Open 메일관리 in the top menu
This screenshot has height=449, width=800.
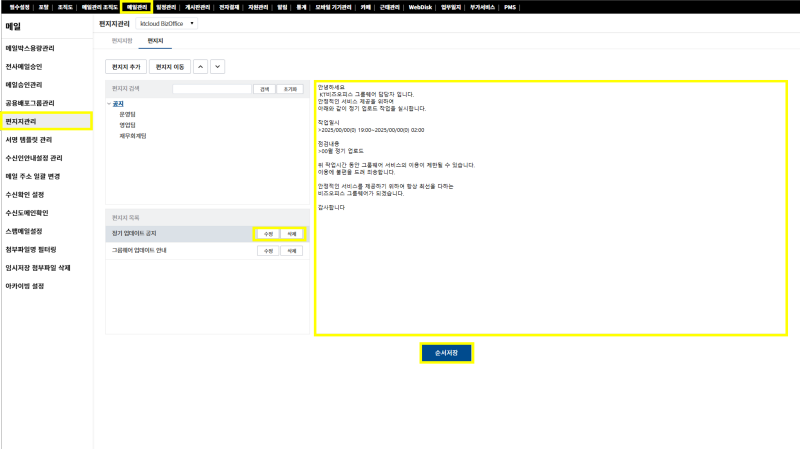coord(136,6)
